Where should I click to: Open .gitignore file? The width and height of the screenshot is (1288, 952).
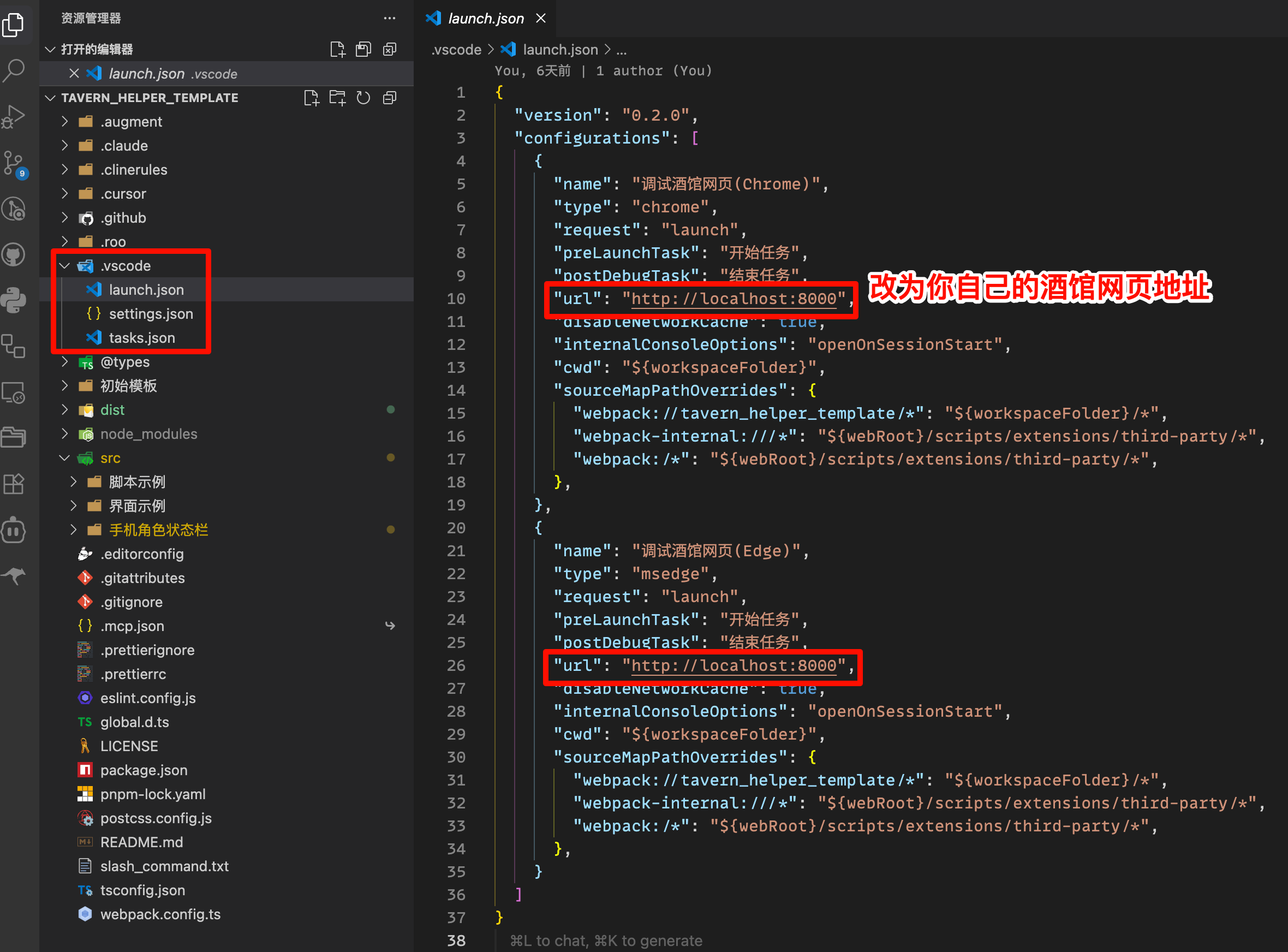226,602
